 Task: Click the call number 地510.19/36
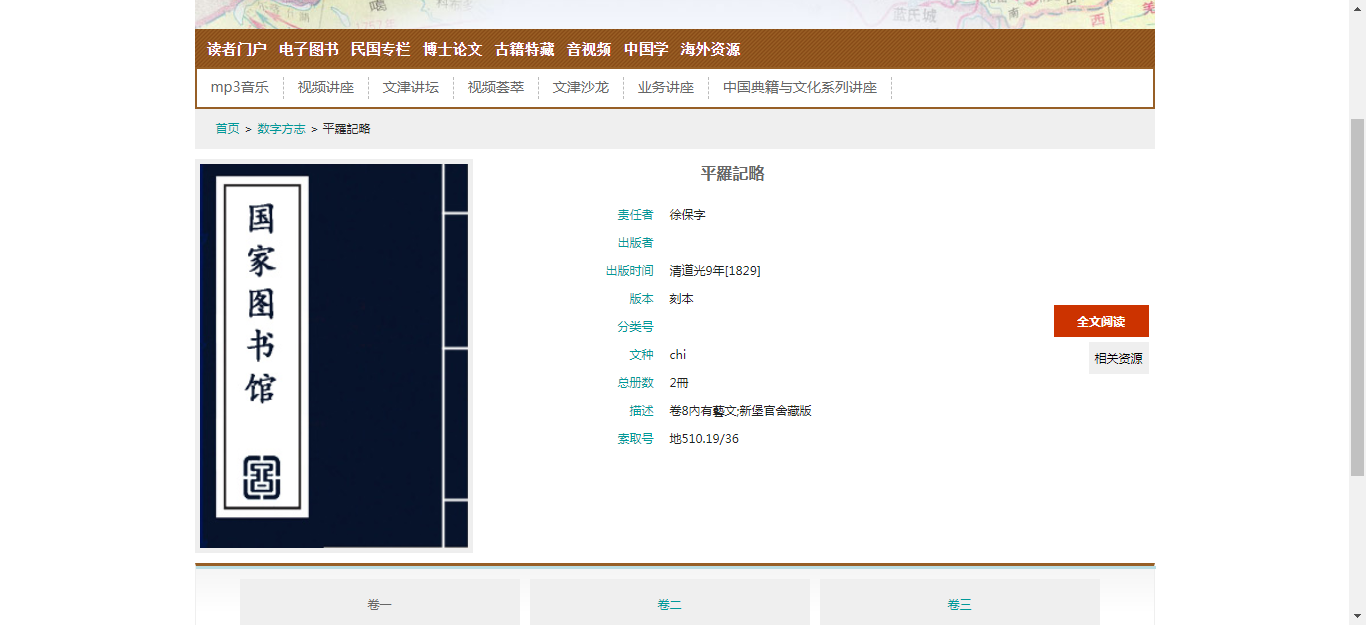point(704,439)
